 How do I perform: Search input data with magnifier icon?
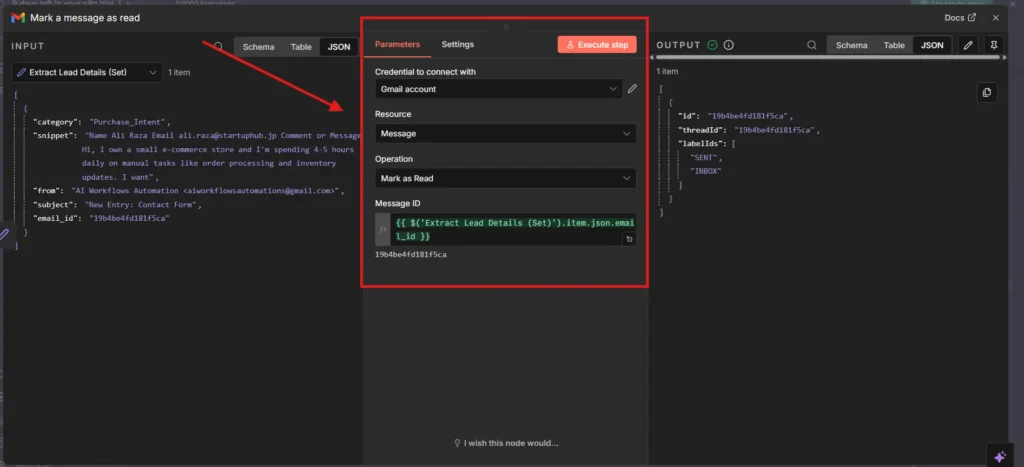[219, 46]
